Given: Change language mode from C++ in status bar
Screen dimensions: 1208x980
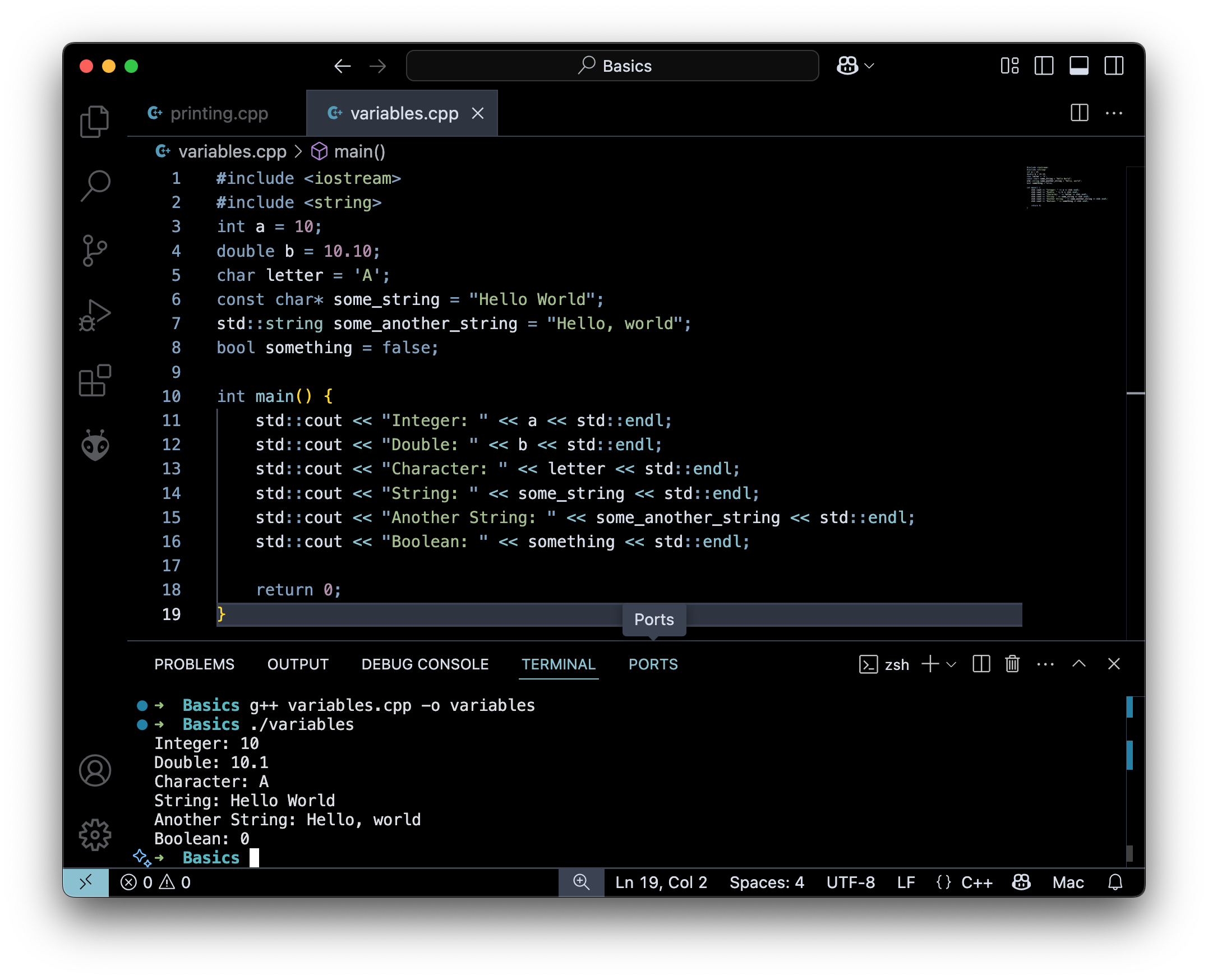Looking at the screenshot, I should [x=978, y=882].
